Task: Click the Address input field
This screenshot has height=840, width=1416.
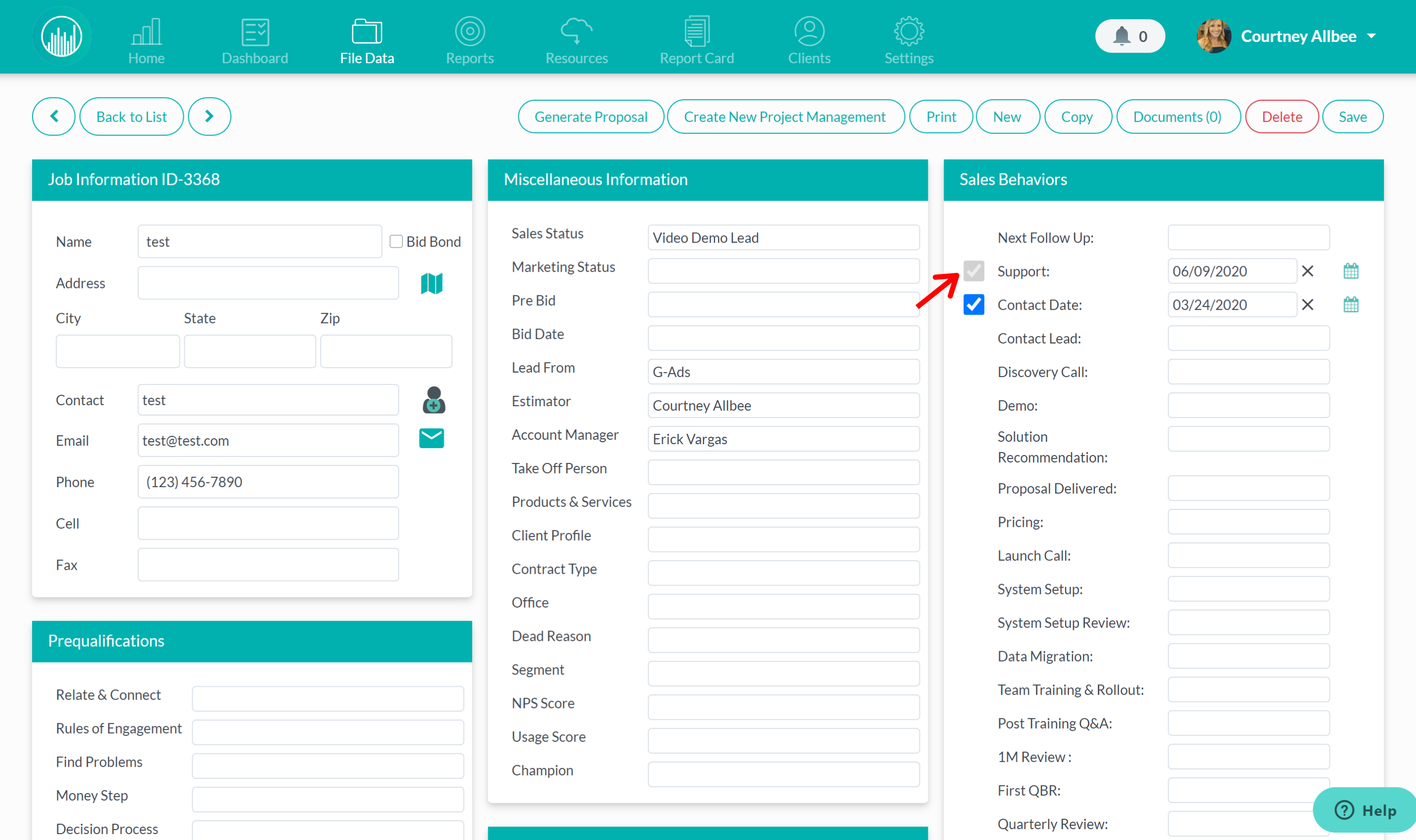Action: click(268, 283)
